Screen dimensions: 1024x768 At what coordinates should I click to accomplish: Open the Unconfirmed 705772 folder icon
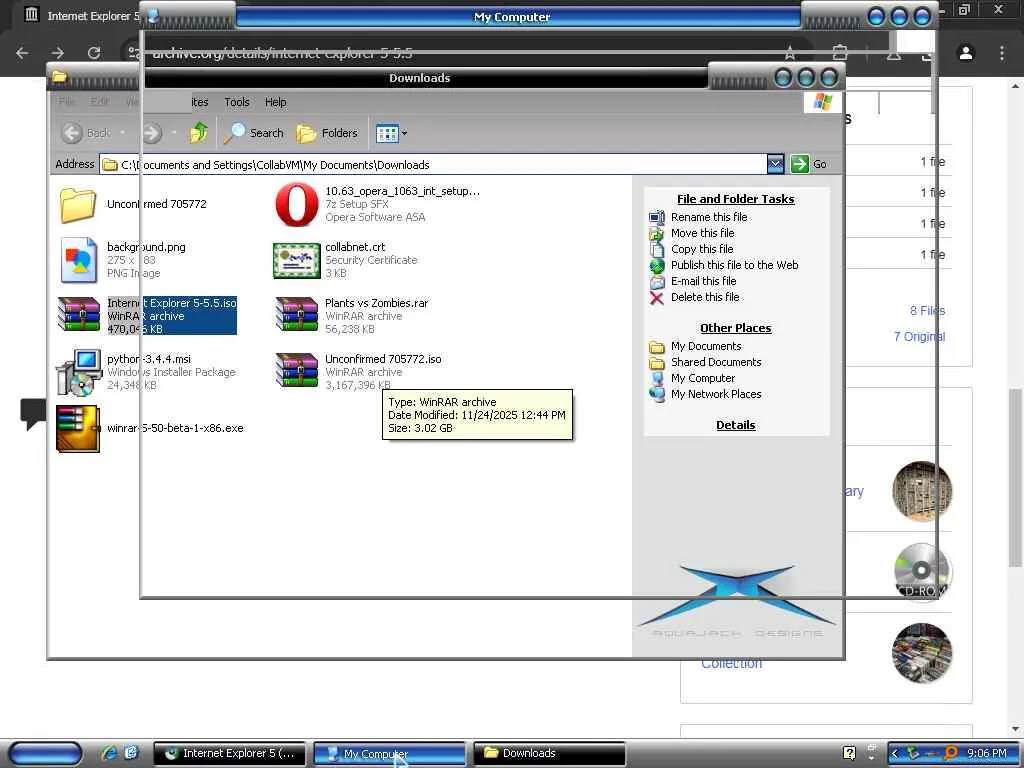[x=78, y=204]
